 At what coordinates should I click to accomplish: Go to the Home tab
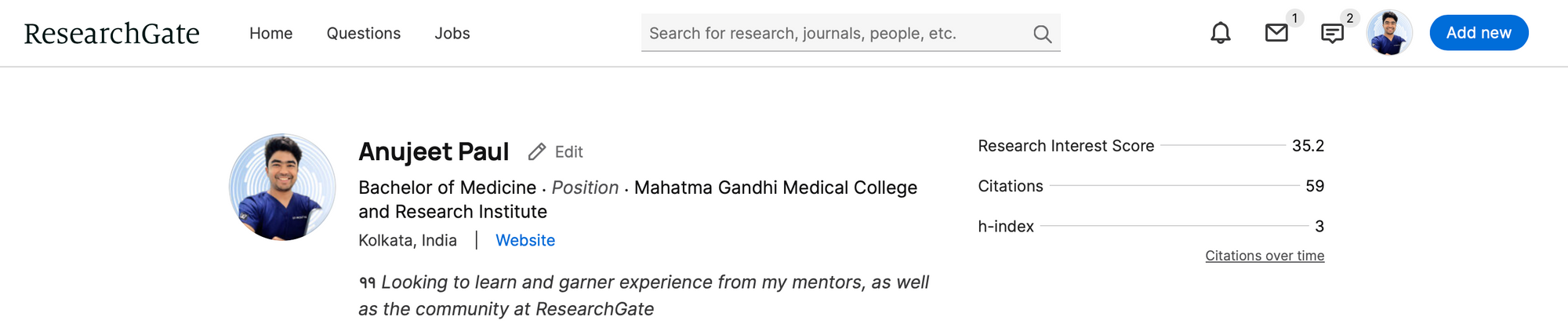[x=270, y=33]
